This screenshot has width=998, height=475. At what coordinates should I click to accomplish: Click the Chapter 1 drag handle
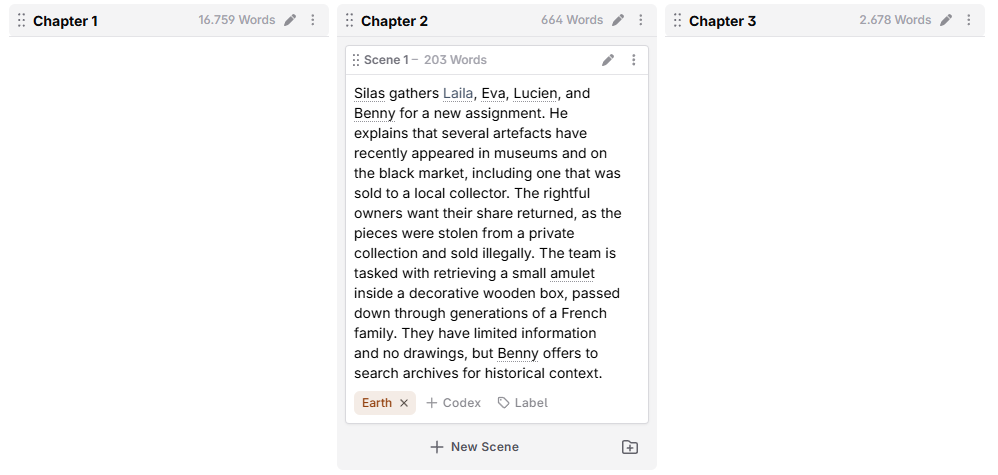[x=21, y=20]
